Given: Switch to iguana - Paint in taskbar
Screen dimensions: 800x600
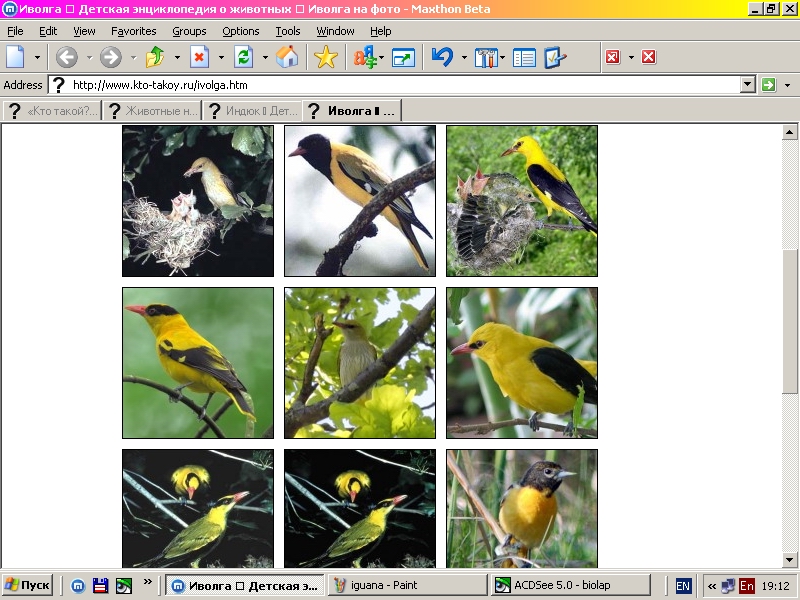Looking at the screenshot, I should click(x=408, y=585).
